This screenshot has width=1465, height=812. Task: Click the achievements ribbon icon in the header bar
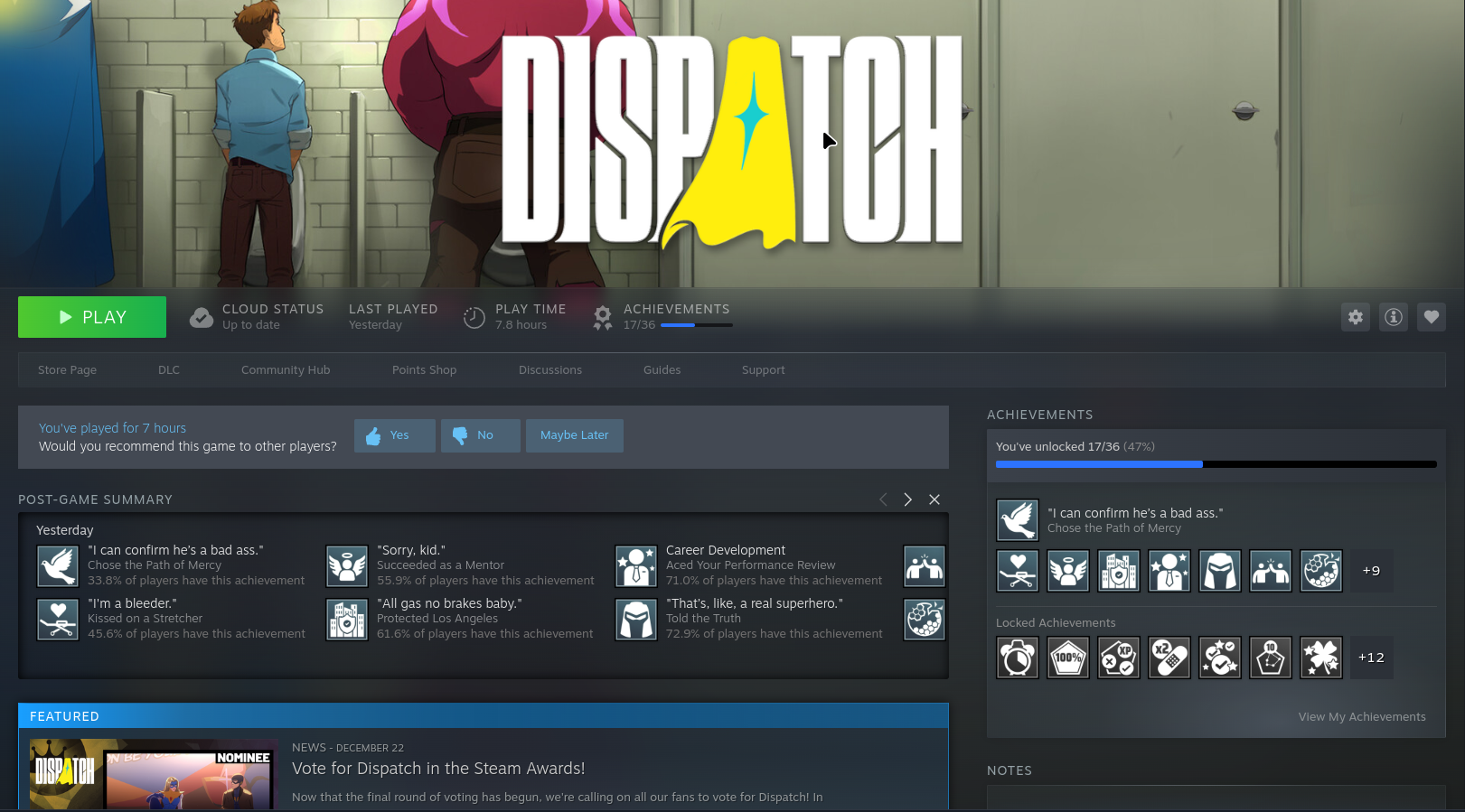pyautogui.click(x=603, y=318)
